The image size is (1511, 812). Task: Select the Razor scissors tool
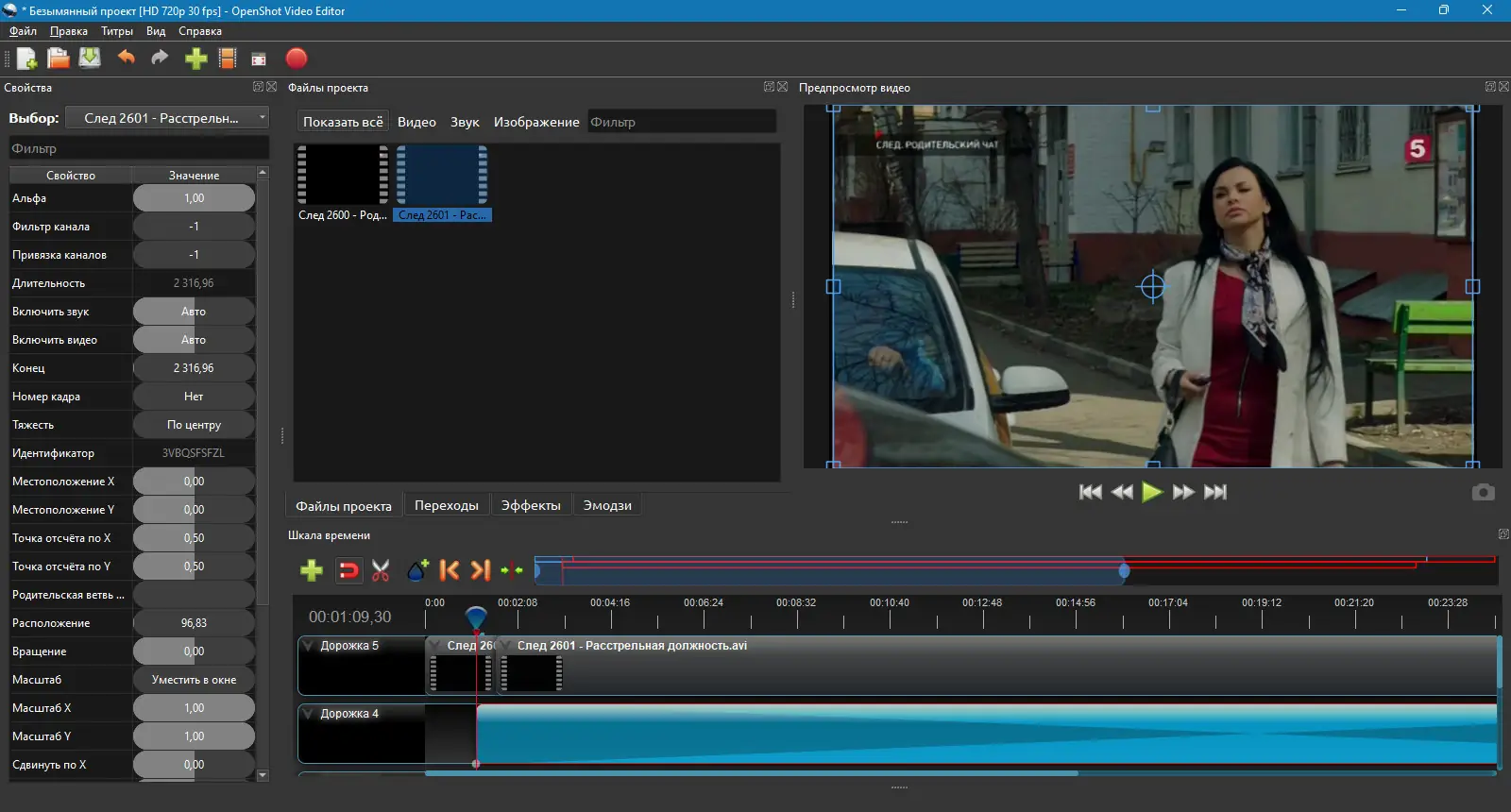coord(381,570)
